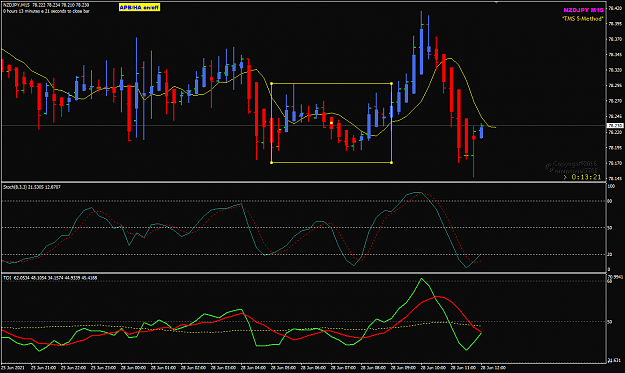Click the 'to close bar' countdown text
This screenshot has height=373, width=625.
(47, 11)
